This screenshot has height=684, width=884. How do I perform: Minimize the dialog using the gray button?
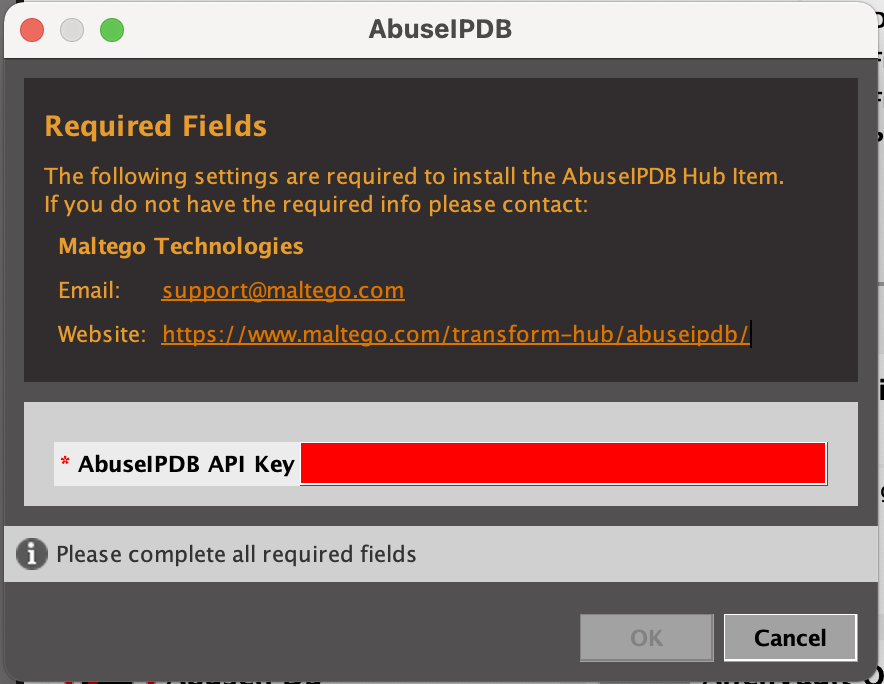(x=72, y=30)
